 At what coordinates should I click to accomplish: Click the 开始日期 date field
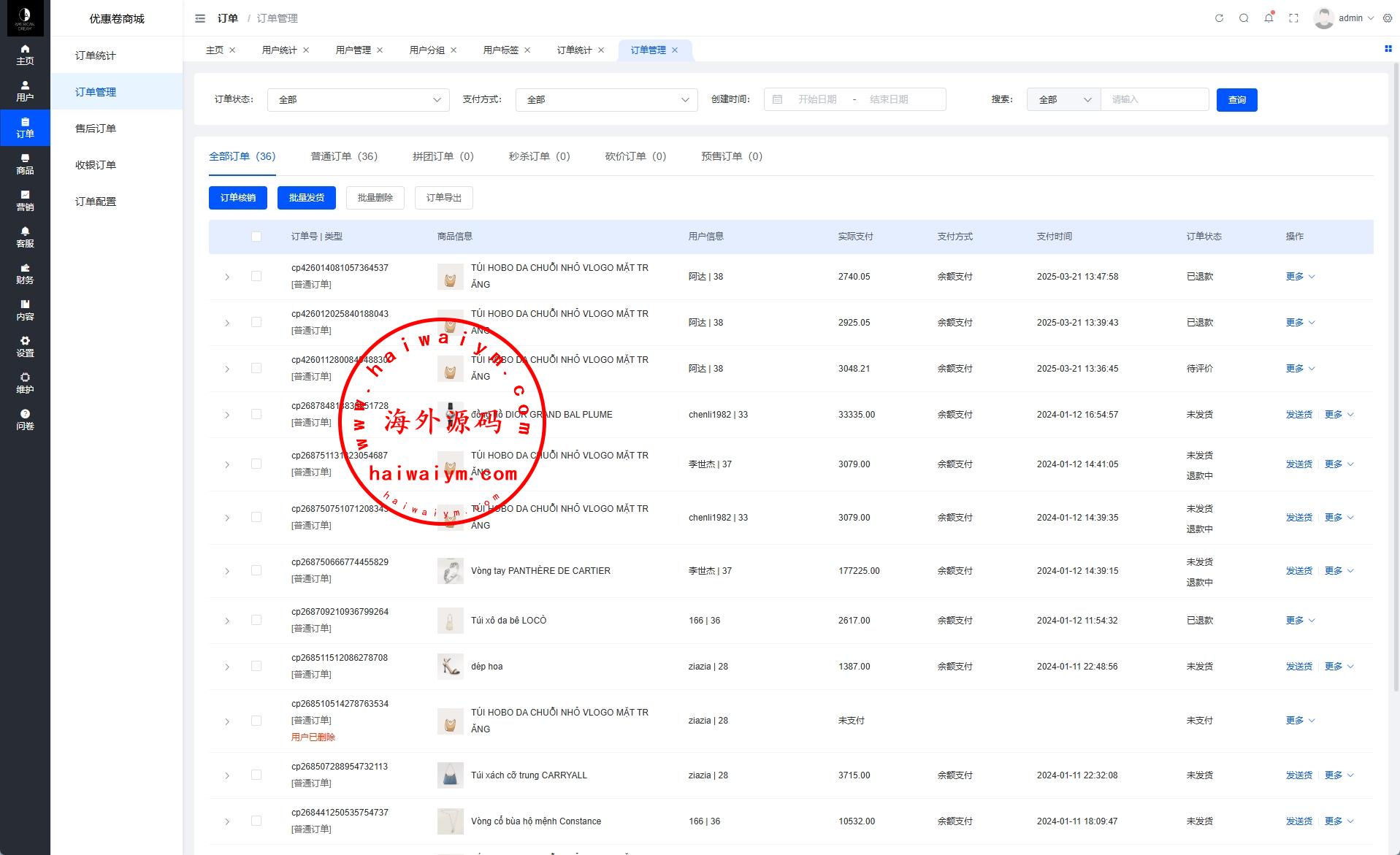tap(816, 99)
